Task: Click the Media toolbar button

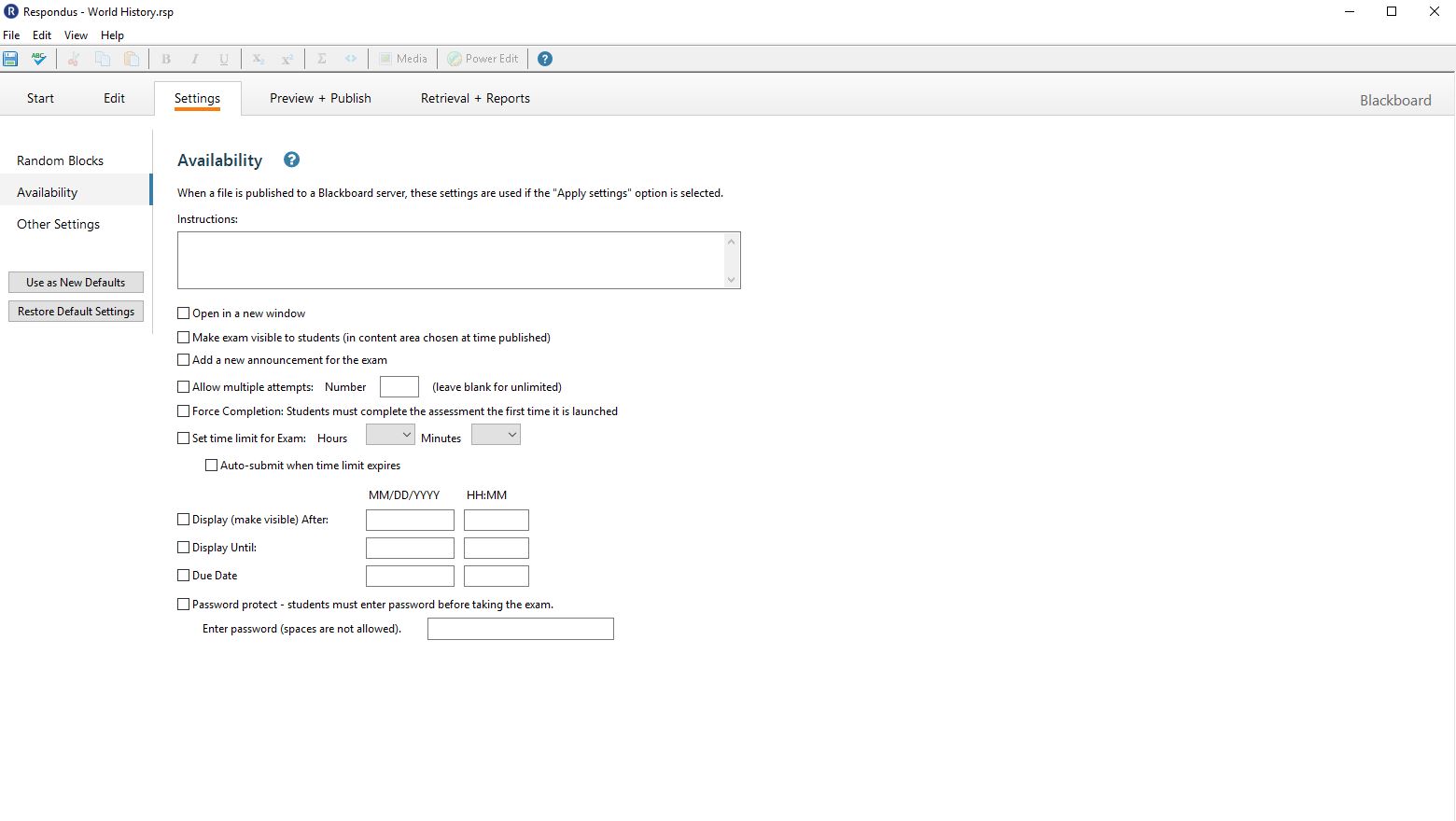Action: pos(402,59)
